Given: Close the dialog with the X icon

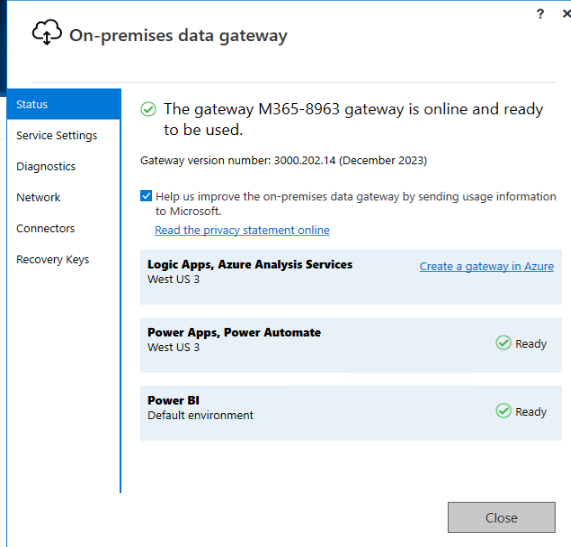Looking at the screenshot, I should pyautogui.click(x=566, y=14).
